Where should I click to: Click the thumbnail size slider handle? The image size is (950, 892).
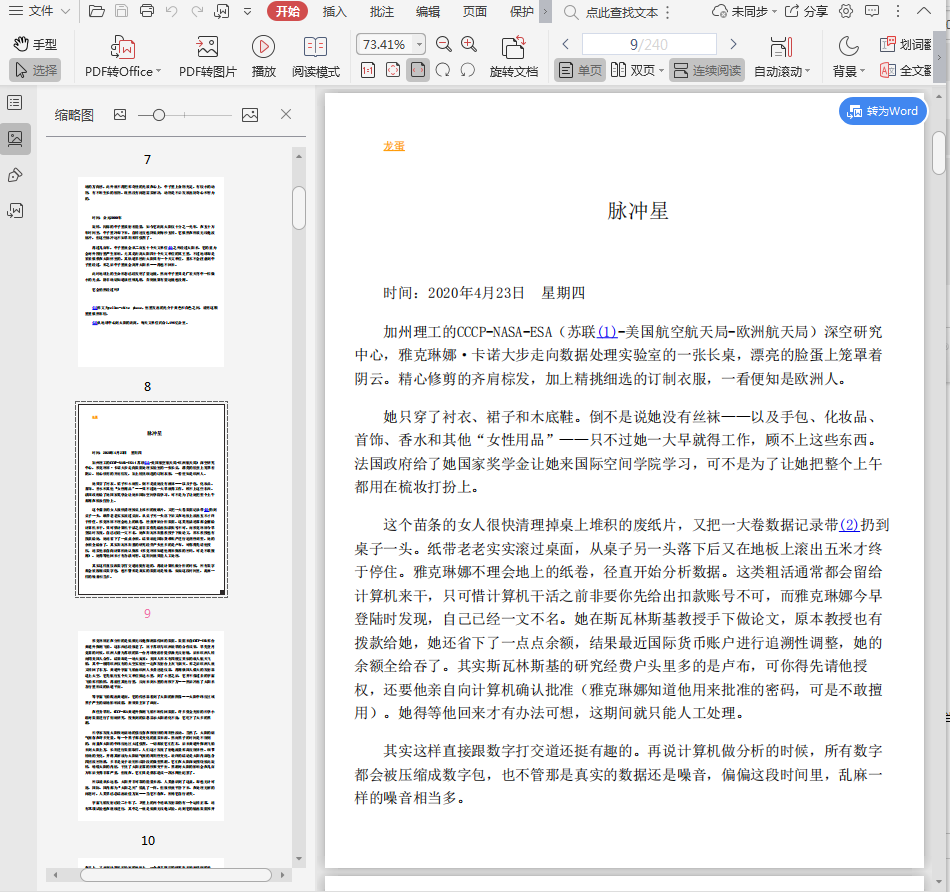click(158, 115)
